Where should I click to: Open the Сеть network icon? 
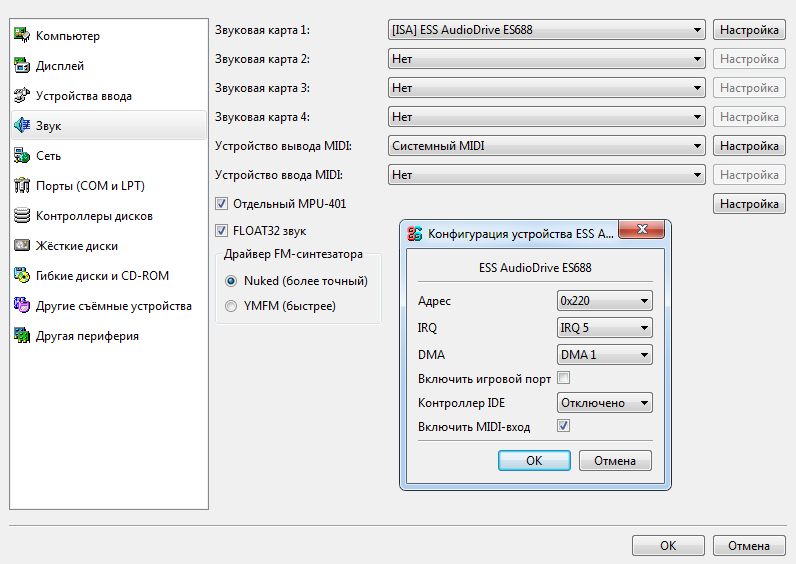click(22, 155)
